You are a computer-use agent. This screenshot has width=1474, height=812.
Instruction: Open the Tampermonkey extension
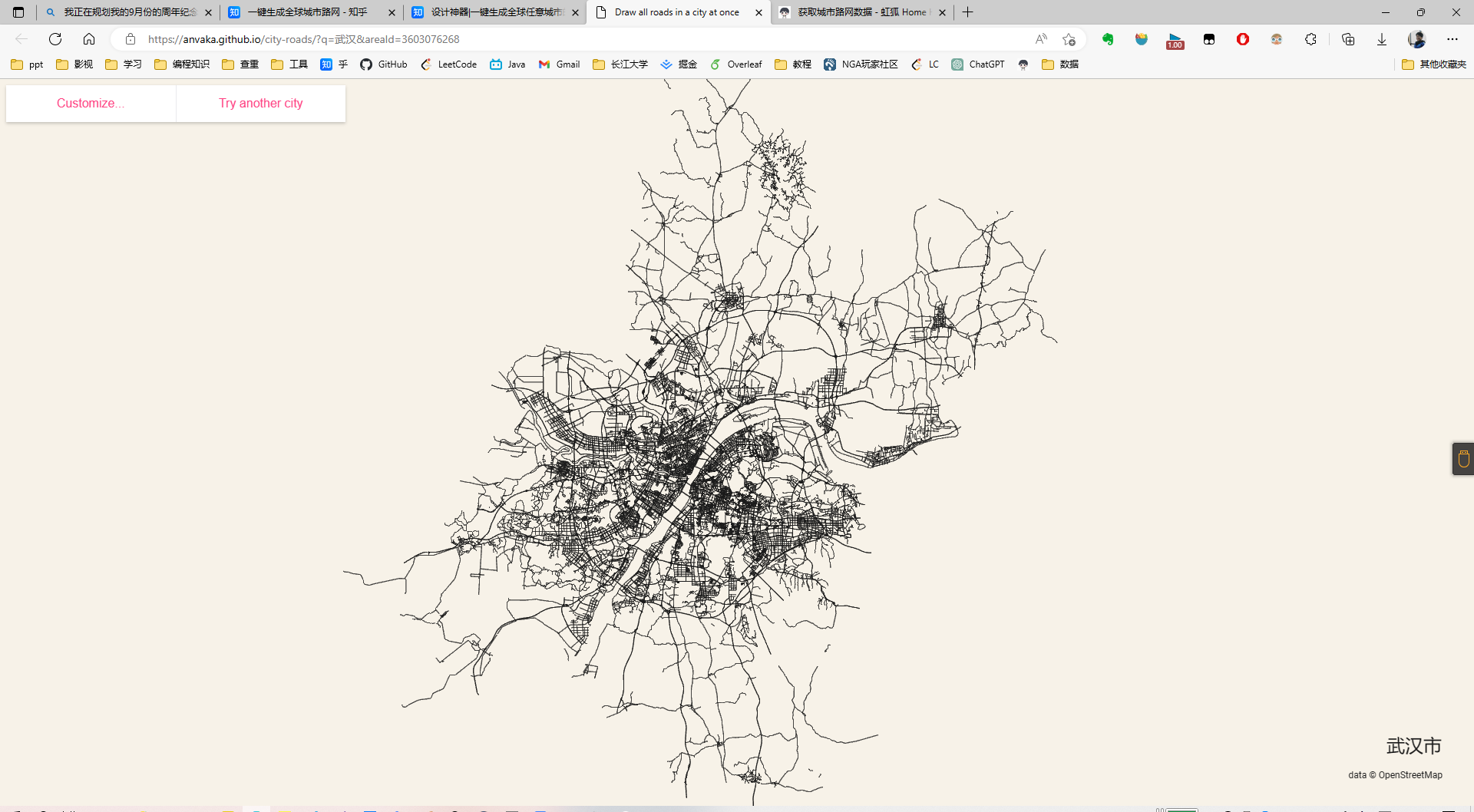click(1209, 39)
